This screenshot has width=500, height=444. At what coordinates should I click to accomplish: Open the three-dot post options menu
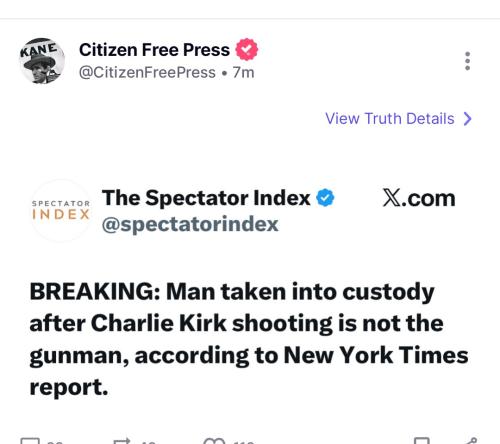click(x=467, y=61)
